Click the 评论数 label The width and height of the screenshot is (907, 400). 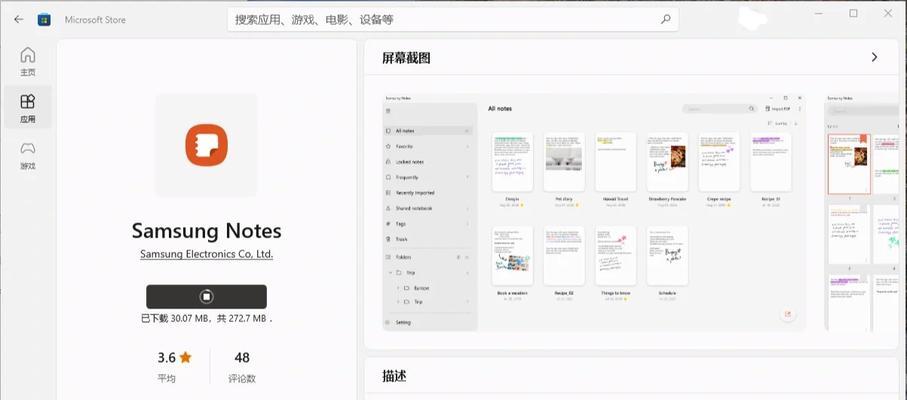point(242,379)
